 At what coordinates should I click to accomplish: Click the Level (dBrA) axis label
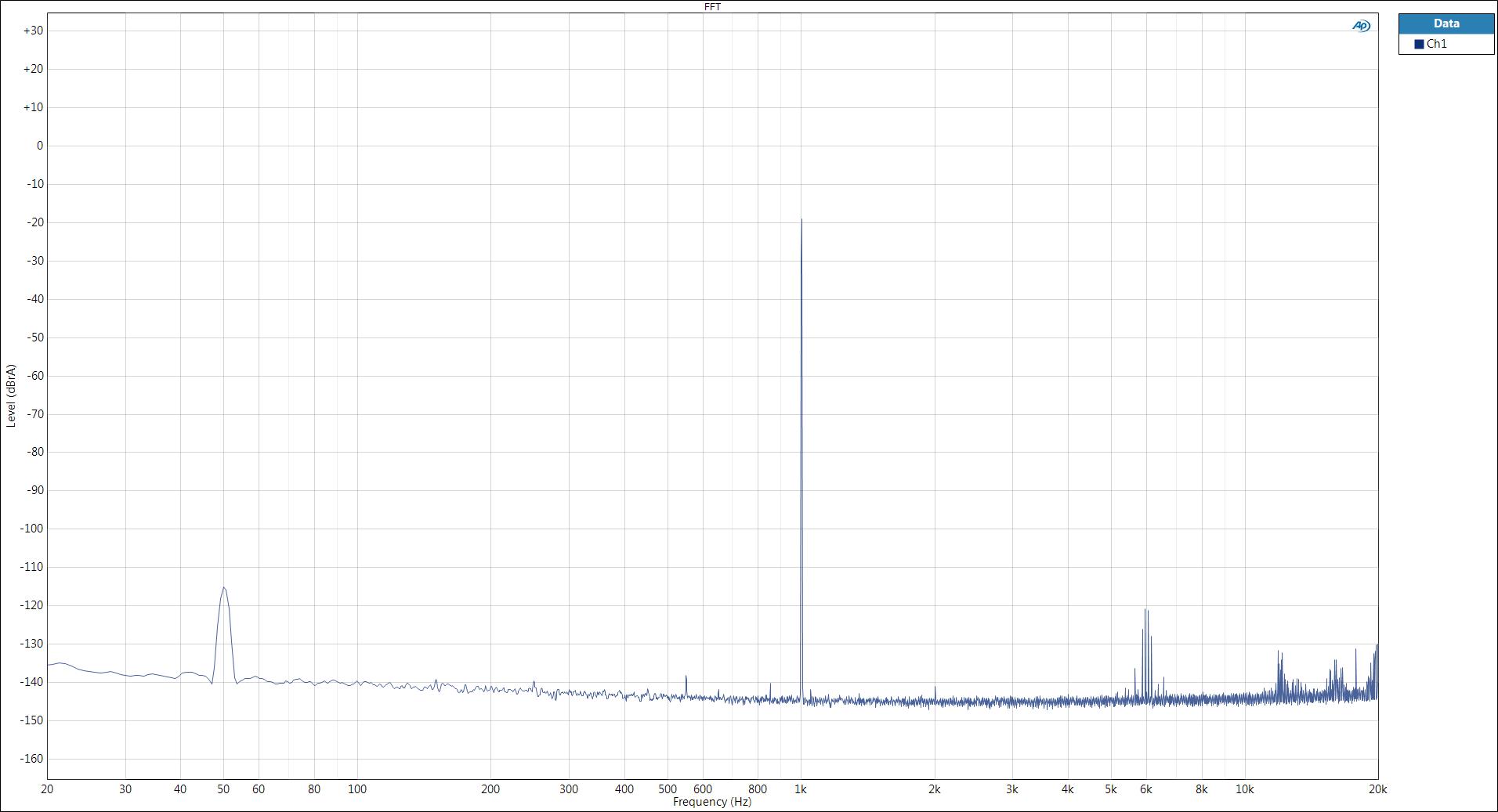coord(11,395)
